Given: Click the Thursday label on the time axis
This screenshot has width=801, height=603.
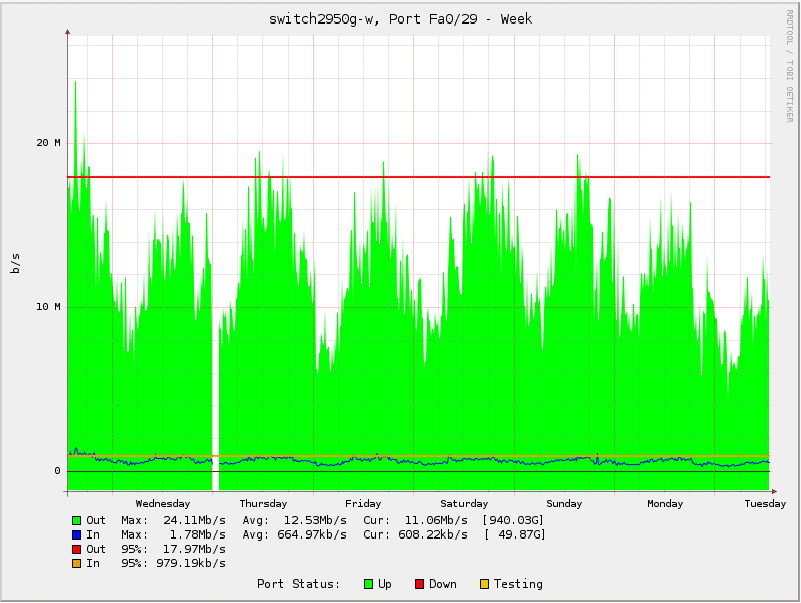Looking at the screenshot, I should [263, 504].
